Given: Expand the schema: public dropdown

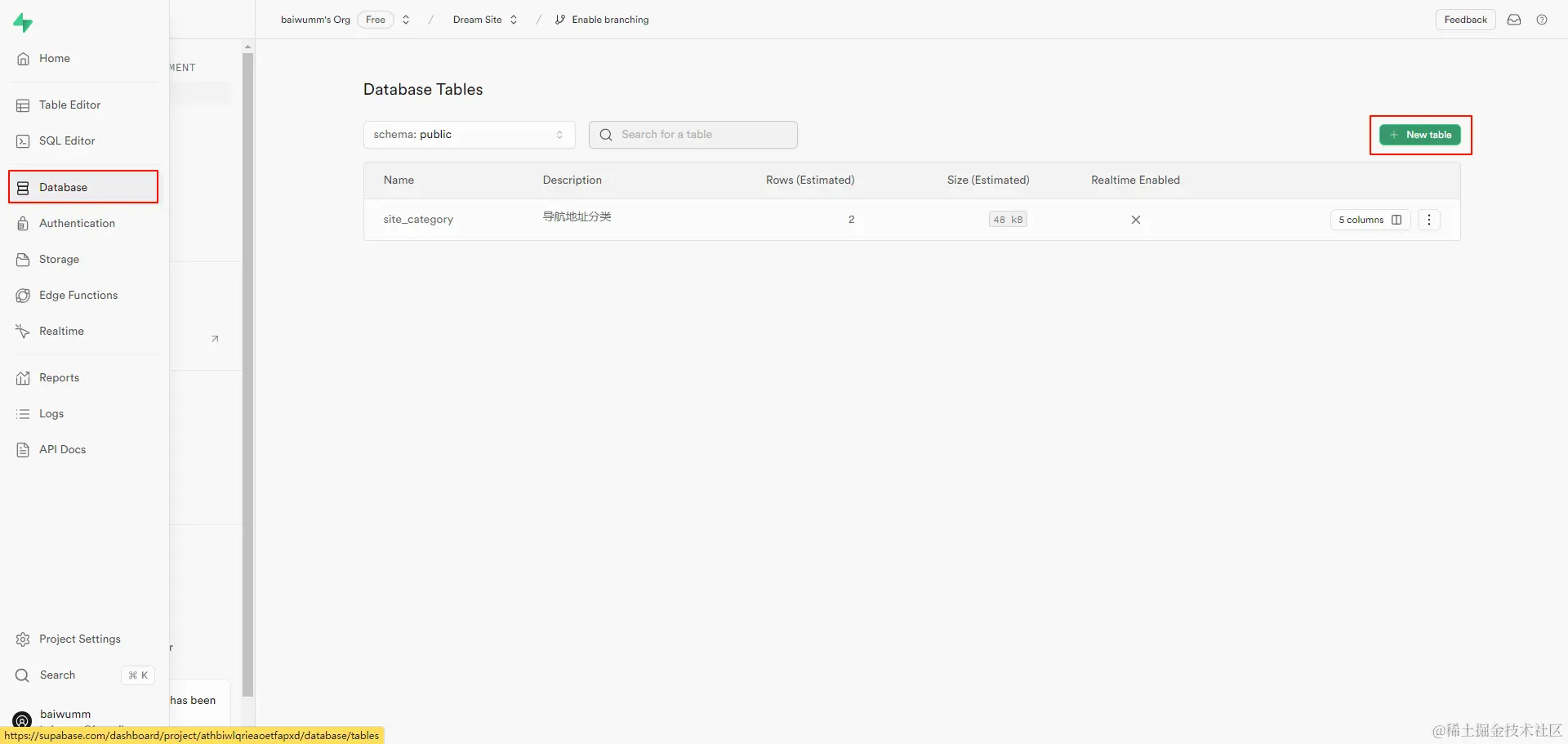Looking at the screenshot, I should (470, 135).
